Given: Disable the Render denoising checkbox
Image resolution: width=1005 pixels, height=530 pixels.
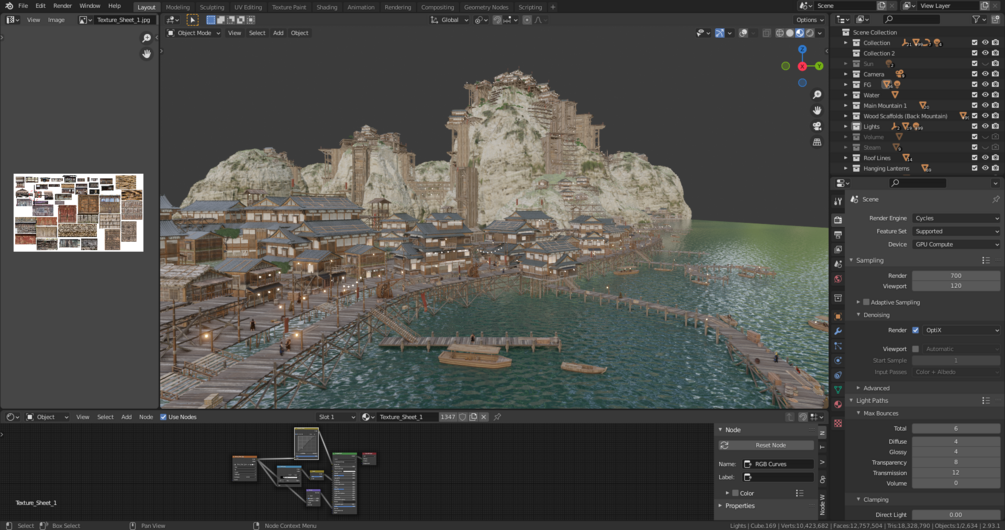Looking at the screenshot, I should [915, 330].
